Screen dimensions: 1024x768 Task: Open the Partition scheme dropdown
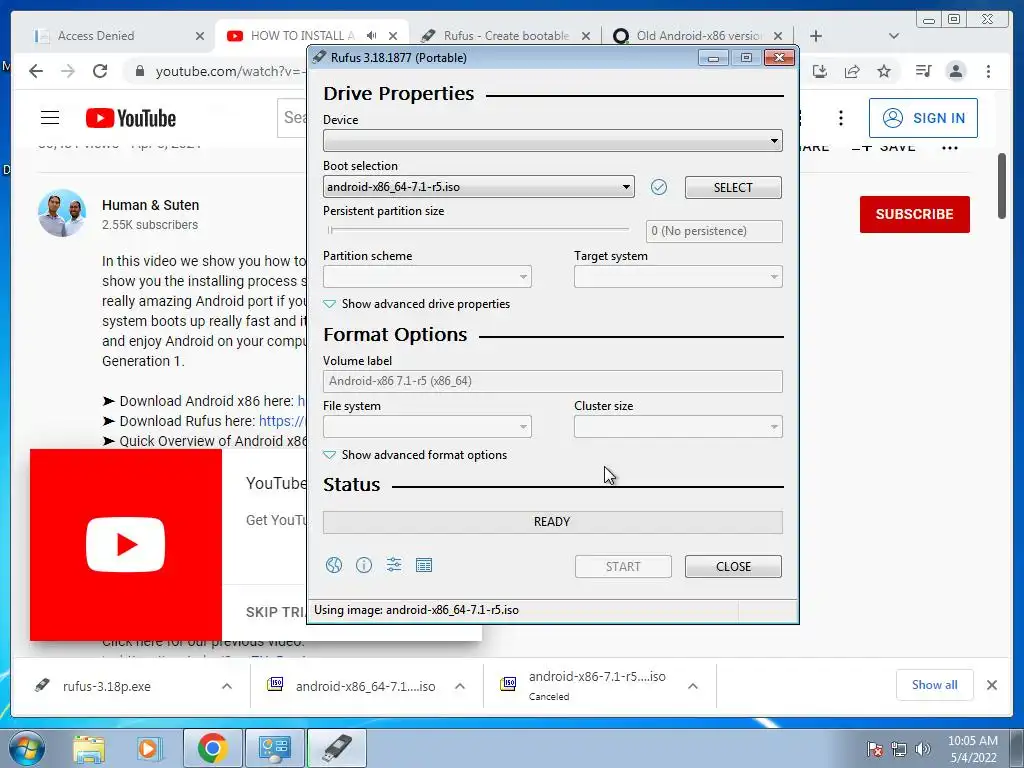(427, 276)
